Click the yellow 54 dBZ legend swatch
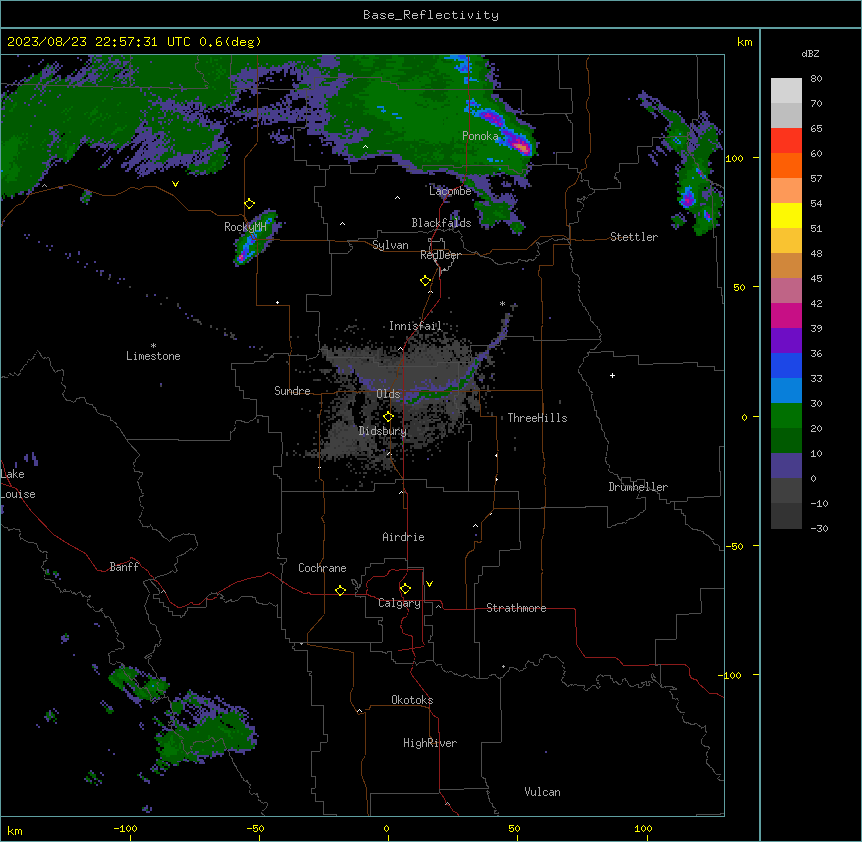This screenshot has width=862, height=842. 786,215
